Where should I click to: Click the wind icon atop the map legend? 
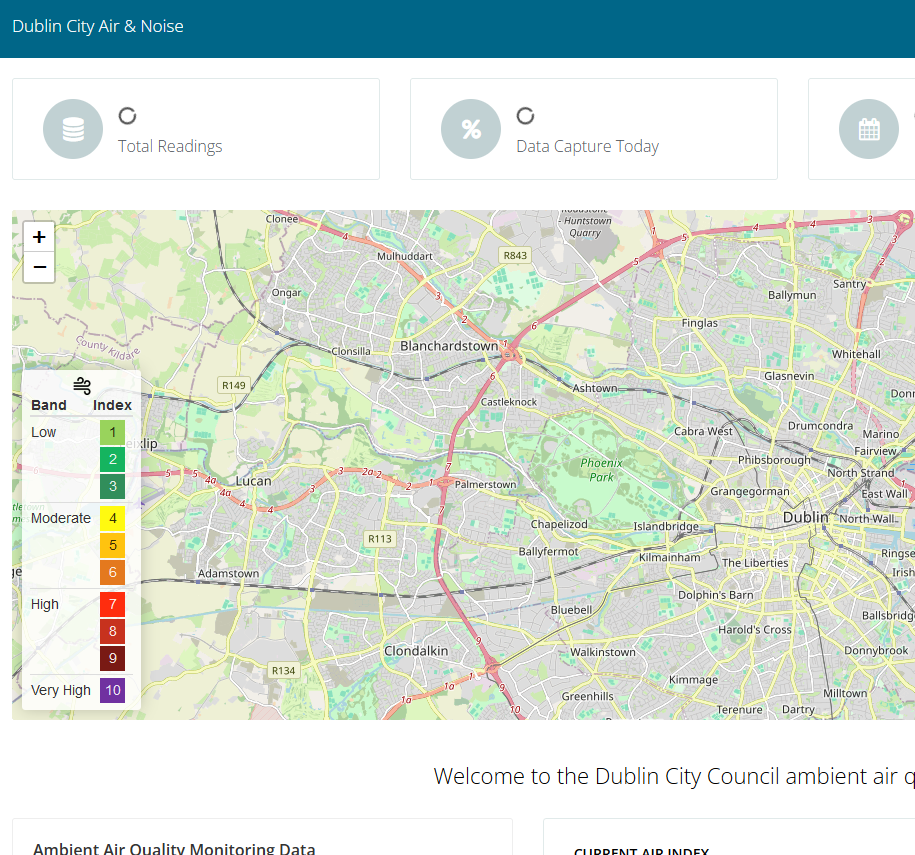pyautogui.click(x=81, y=384)
